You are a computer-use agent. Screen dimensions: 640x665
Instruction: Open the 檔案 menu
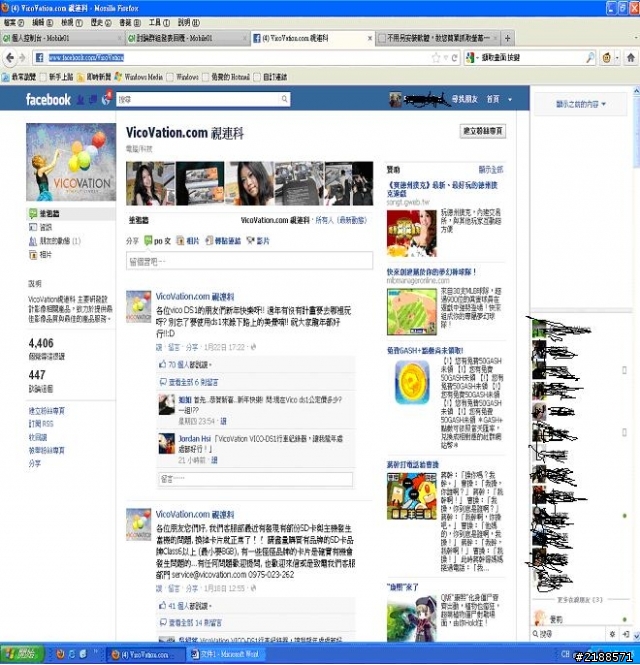tap(14, 22)
